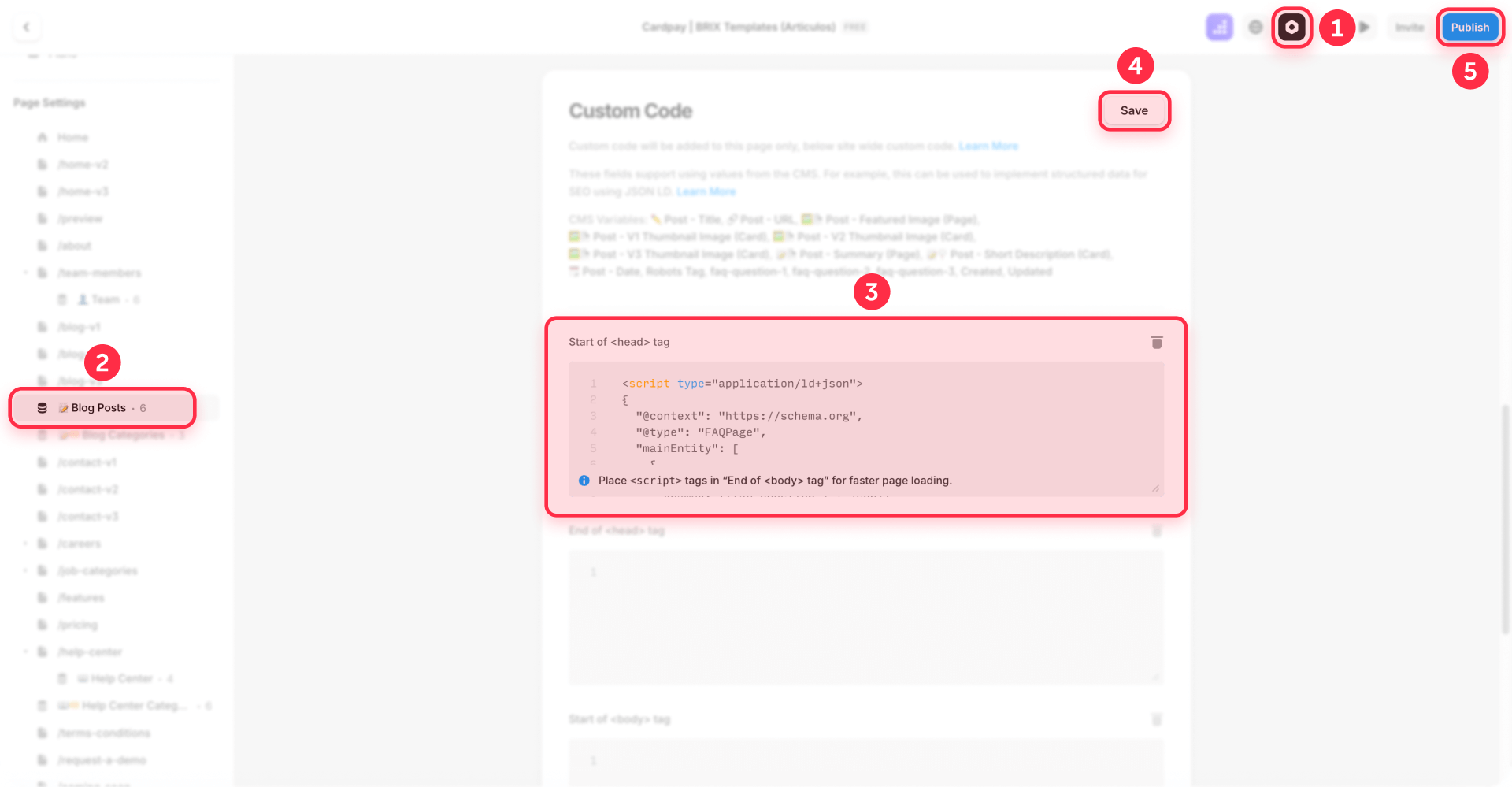Click the Publish button
This screenshot has width=1512, height=787.
1469,26
